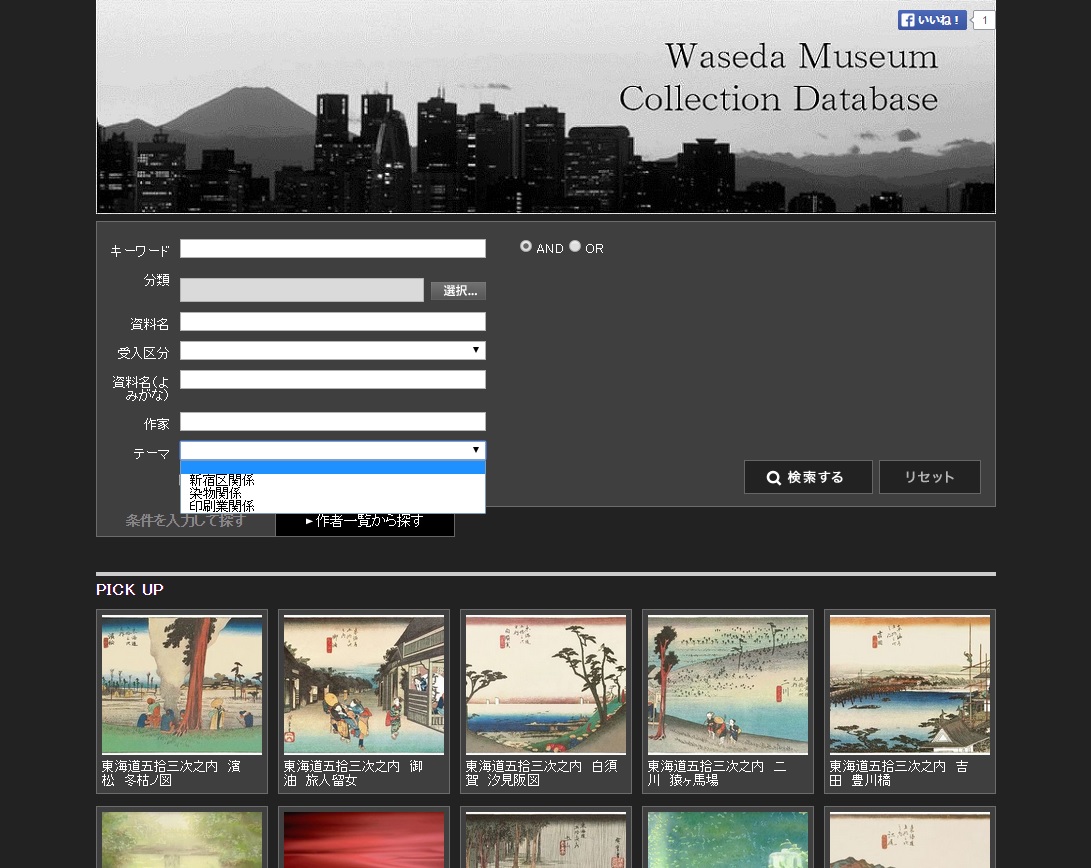Viewport: 1091px width, 868px height.
Task: Click caption 東海道五拾三次之内 御油 旅人留女
Action: coord(353,773)
